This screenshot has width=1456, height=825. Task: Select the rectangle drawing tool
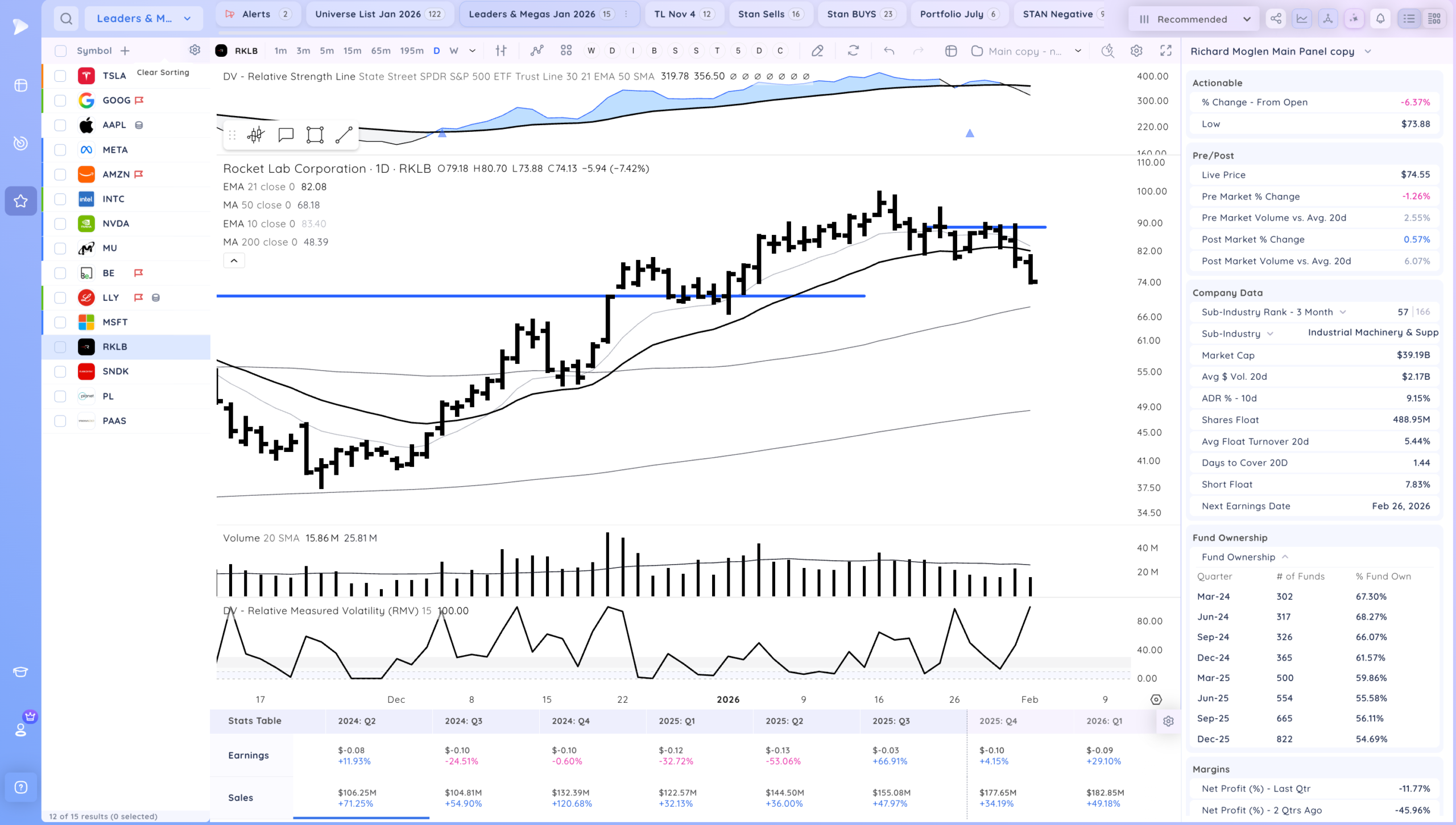315,135
